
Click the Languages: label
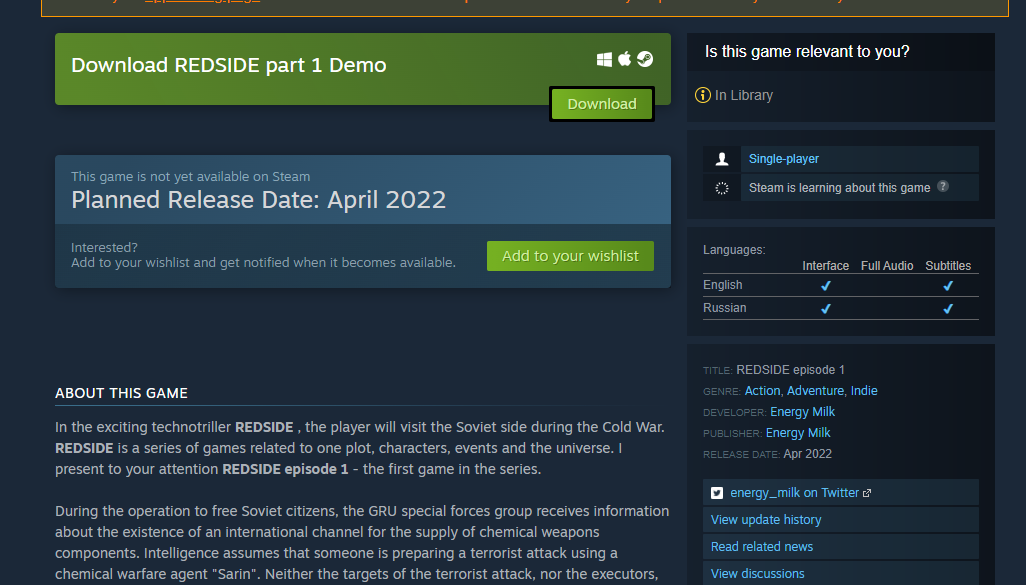734,250
